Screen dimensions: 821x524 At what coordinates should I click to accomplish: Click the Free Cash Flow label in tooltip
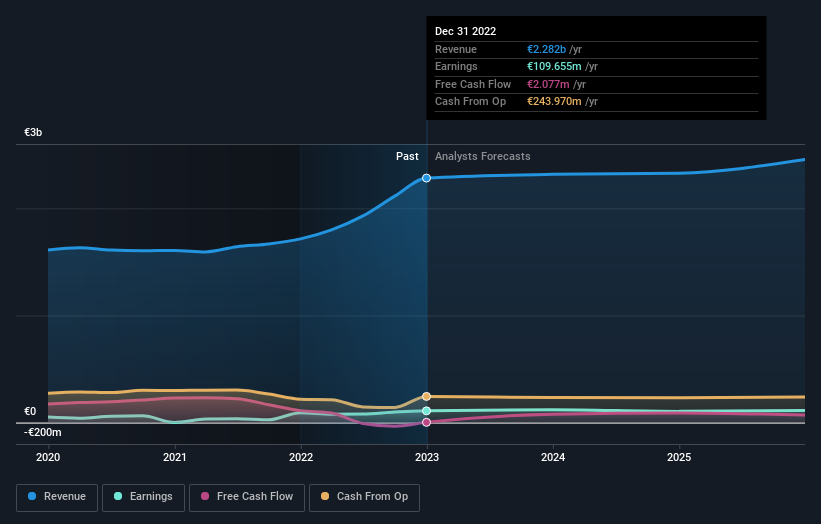(x=473, y=84)
